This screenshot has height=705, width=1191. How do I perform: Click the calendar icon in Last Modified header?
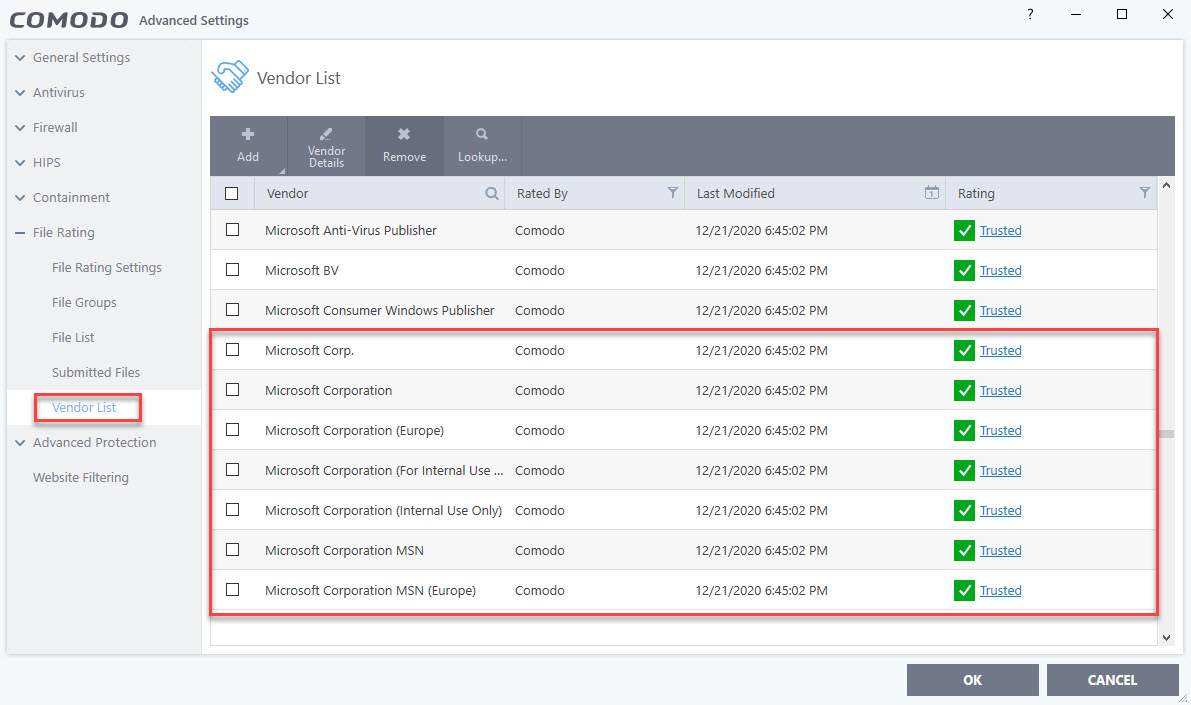coord(931,193)
